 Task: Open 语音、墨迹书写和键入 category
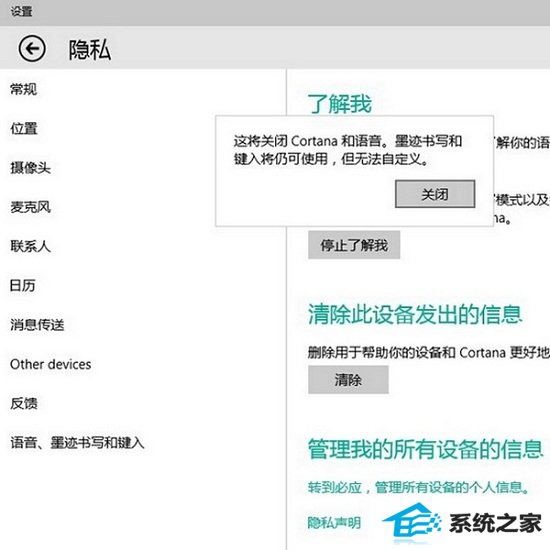coord(77,443)
